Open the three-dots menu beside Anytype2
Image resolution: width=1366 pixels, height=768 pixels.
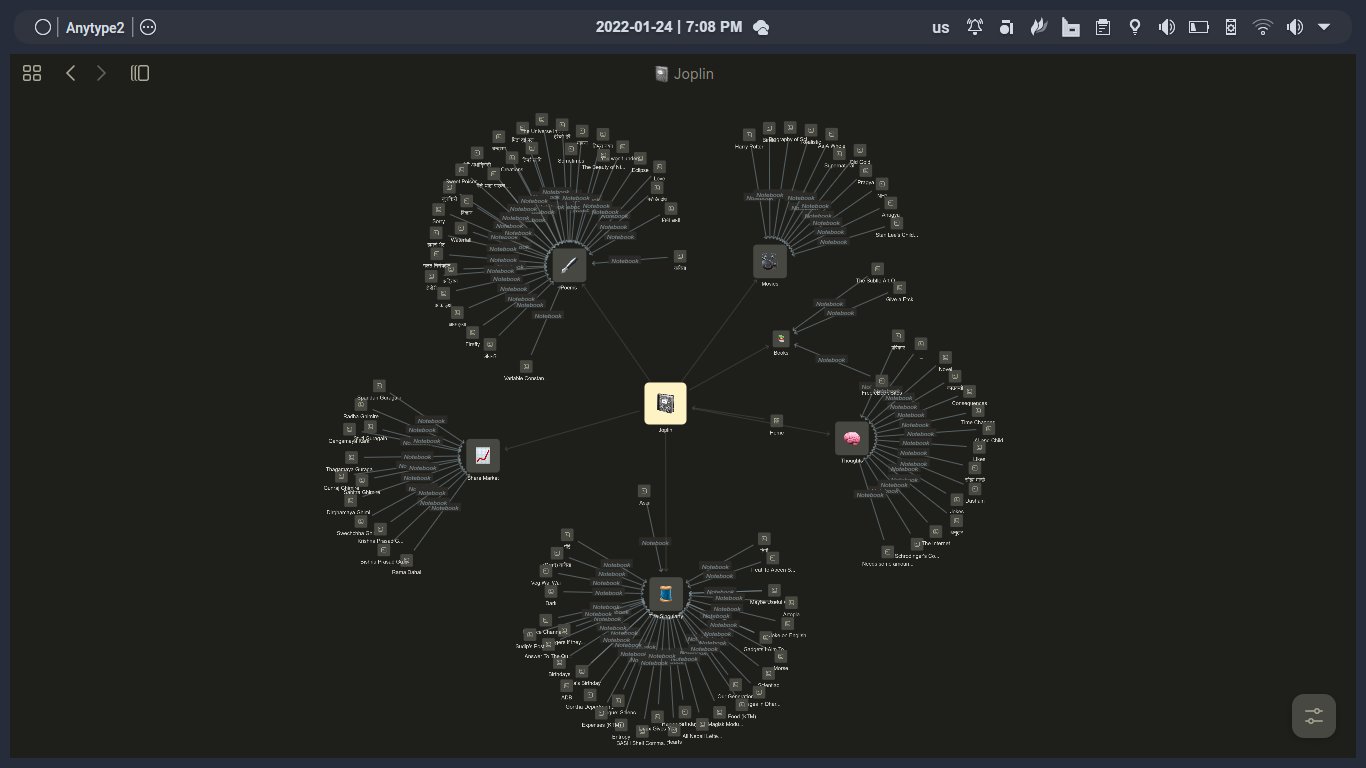[x=148, y=27]
